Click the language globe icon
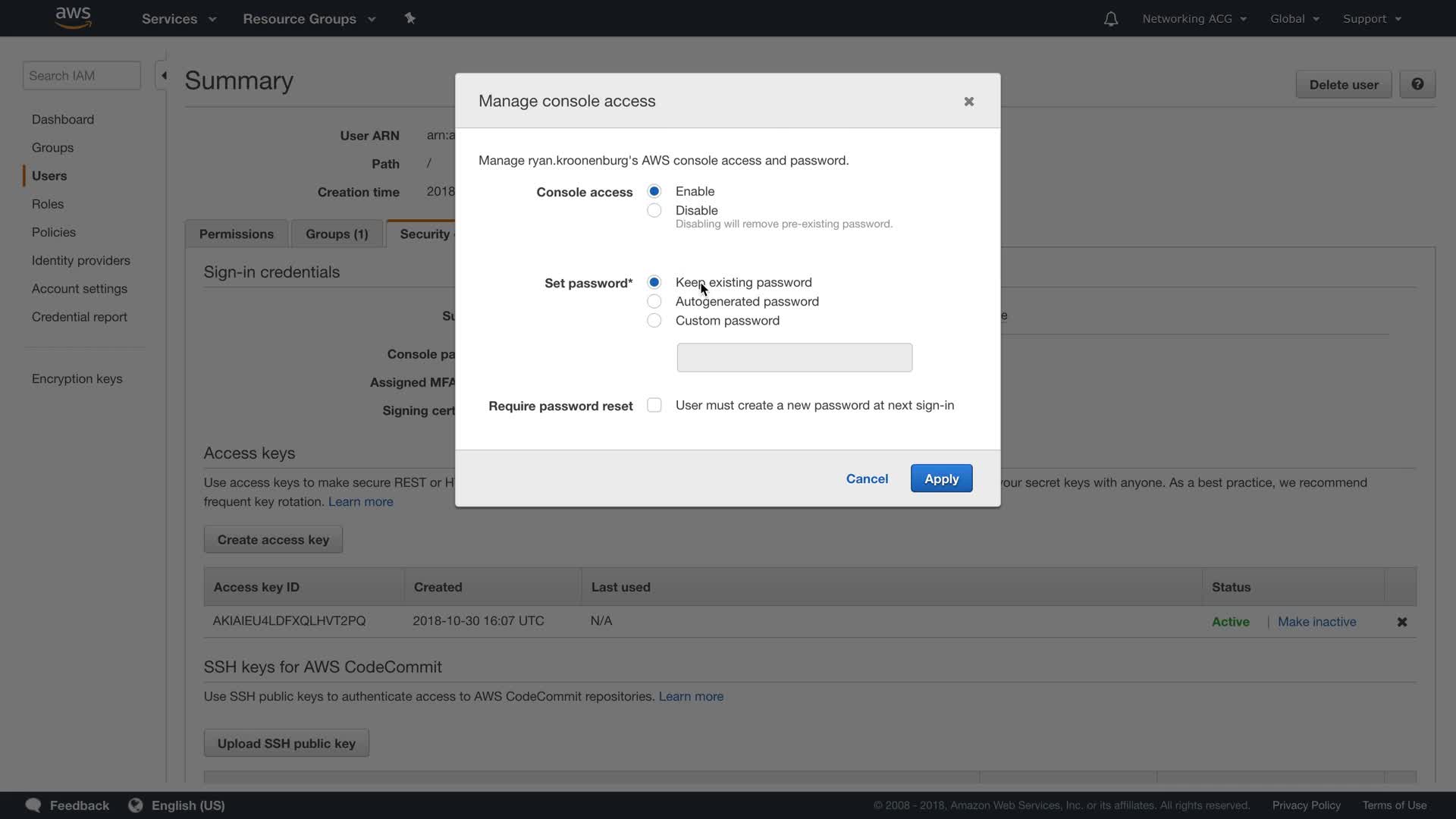This screenshot has width=1456, height=819. click(x=136, y=805)
